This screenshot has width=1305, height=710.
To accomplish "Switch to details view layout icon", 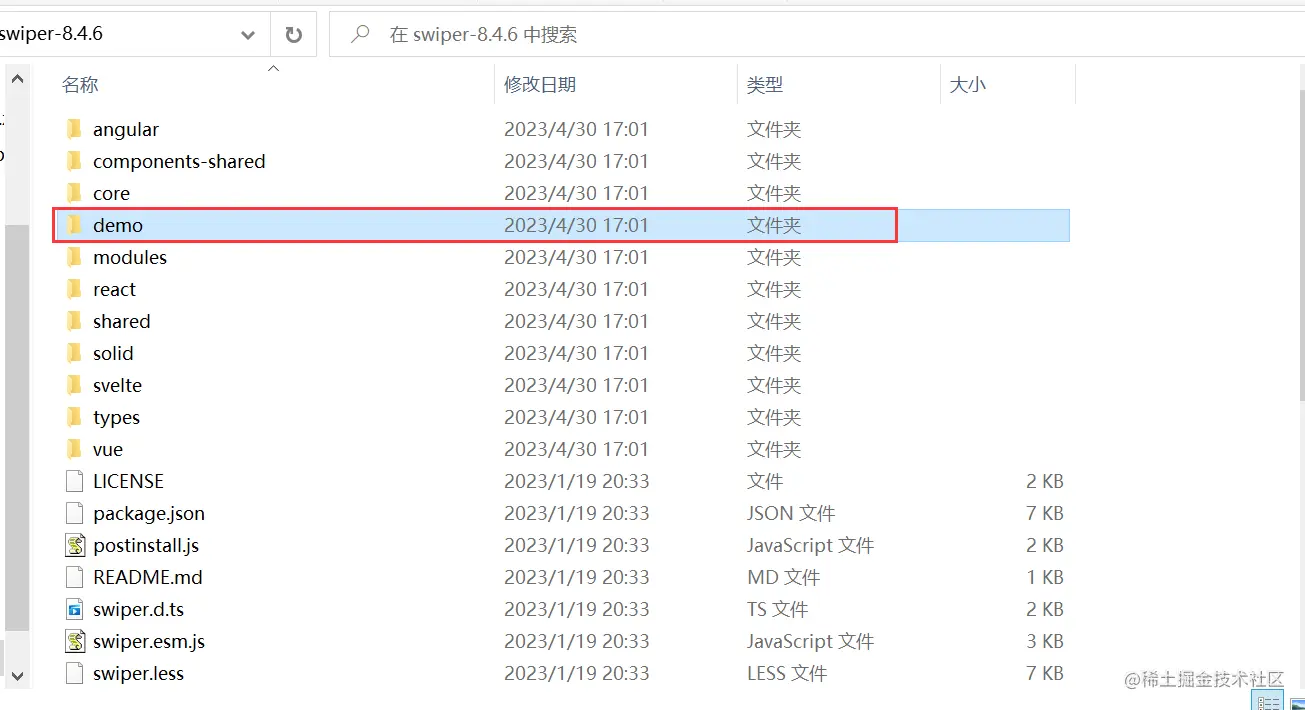I will pos(1268,703).
